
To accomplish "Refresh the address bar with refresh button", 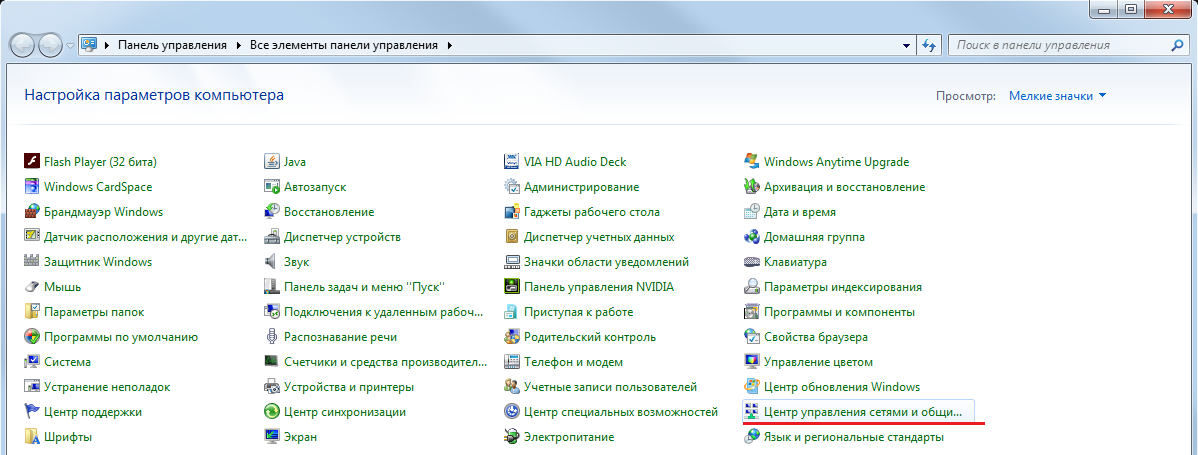I will 929,45.
